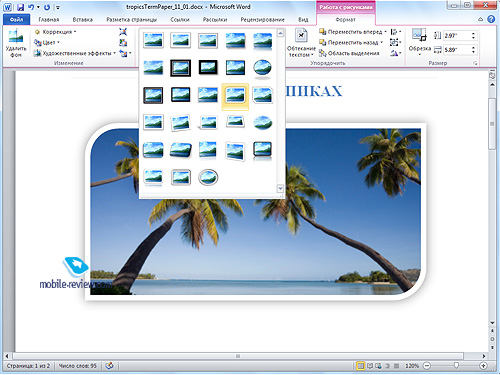Choose the metal rounded rectangle picture style
The height and width of the screenshot is (375, 500).
pos(180,177)
